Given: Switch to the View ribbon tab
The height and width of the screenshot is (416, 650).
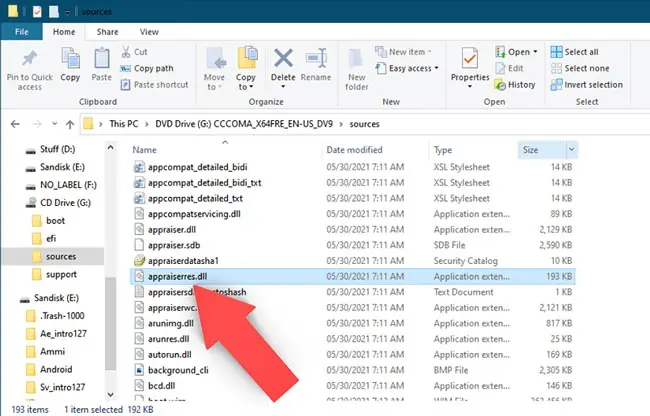Looking at the screenshot, I should tap(149, 32).
